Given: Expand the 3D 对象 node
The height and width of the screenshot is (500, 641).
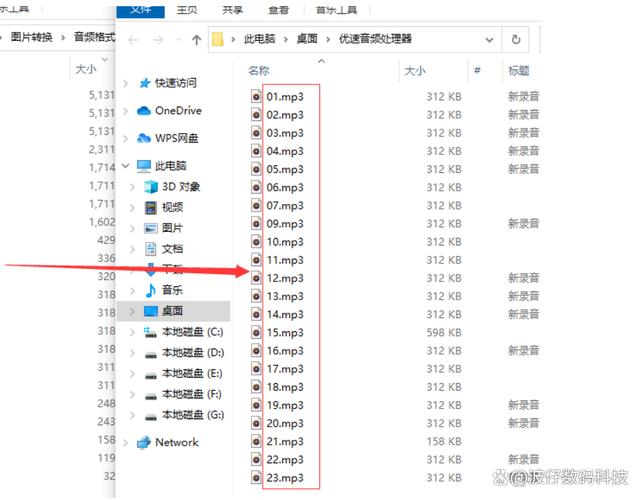Looking at the screenshot, I should [132, 187].
